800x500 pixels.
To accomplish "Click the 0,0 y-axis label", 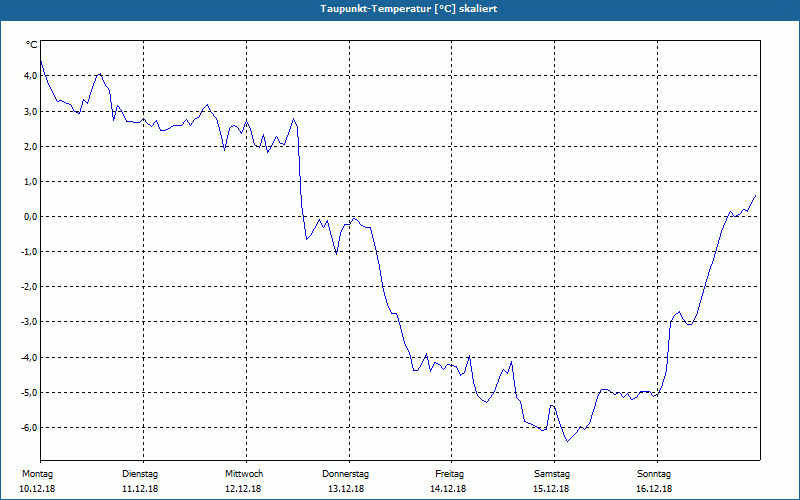I will pos(31,217).
